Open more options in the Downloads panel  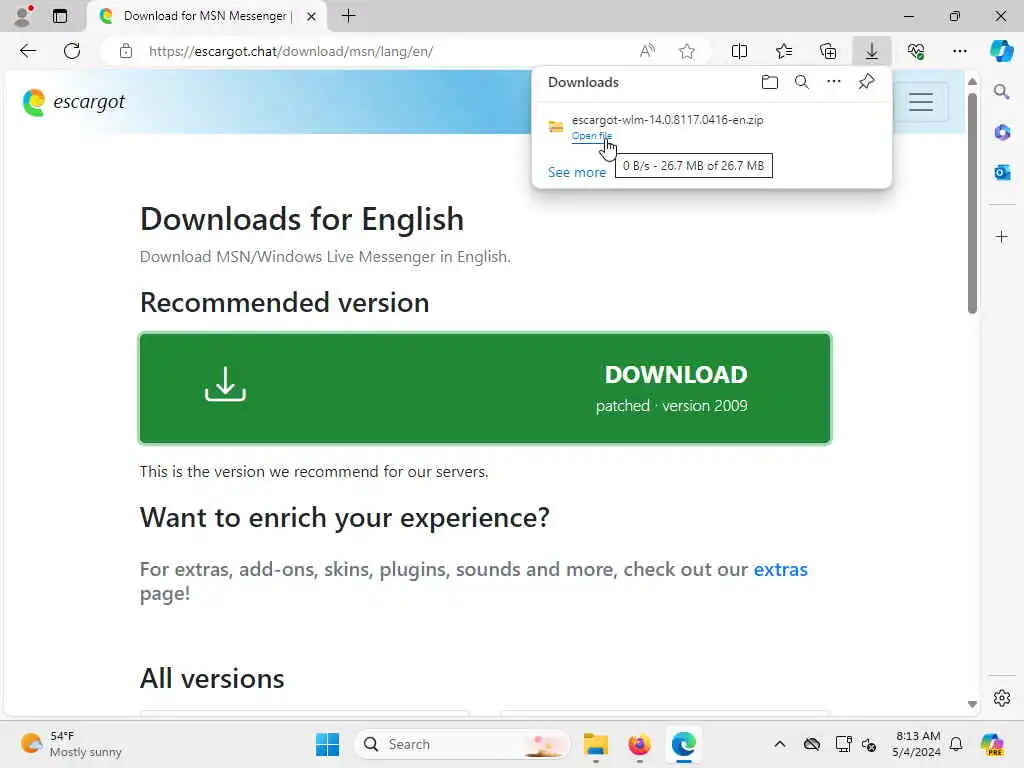(x=834, y=82)
